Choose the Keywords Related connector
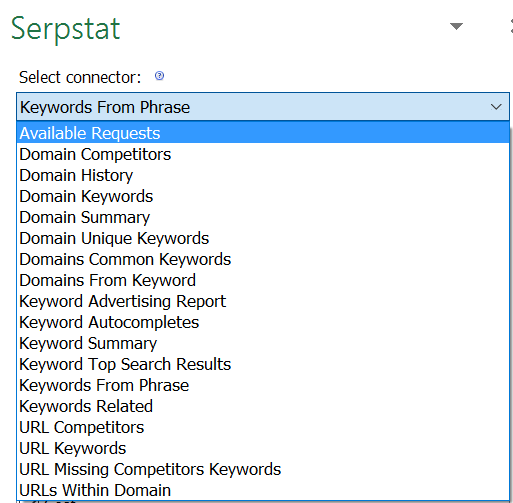 263,406
